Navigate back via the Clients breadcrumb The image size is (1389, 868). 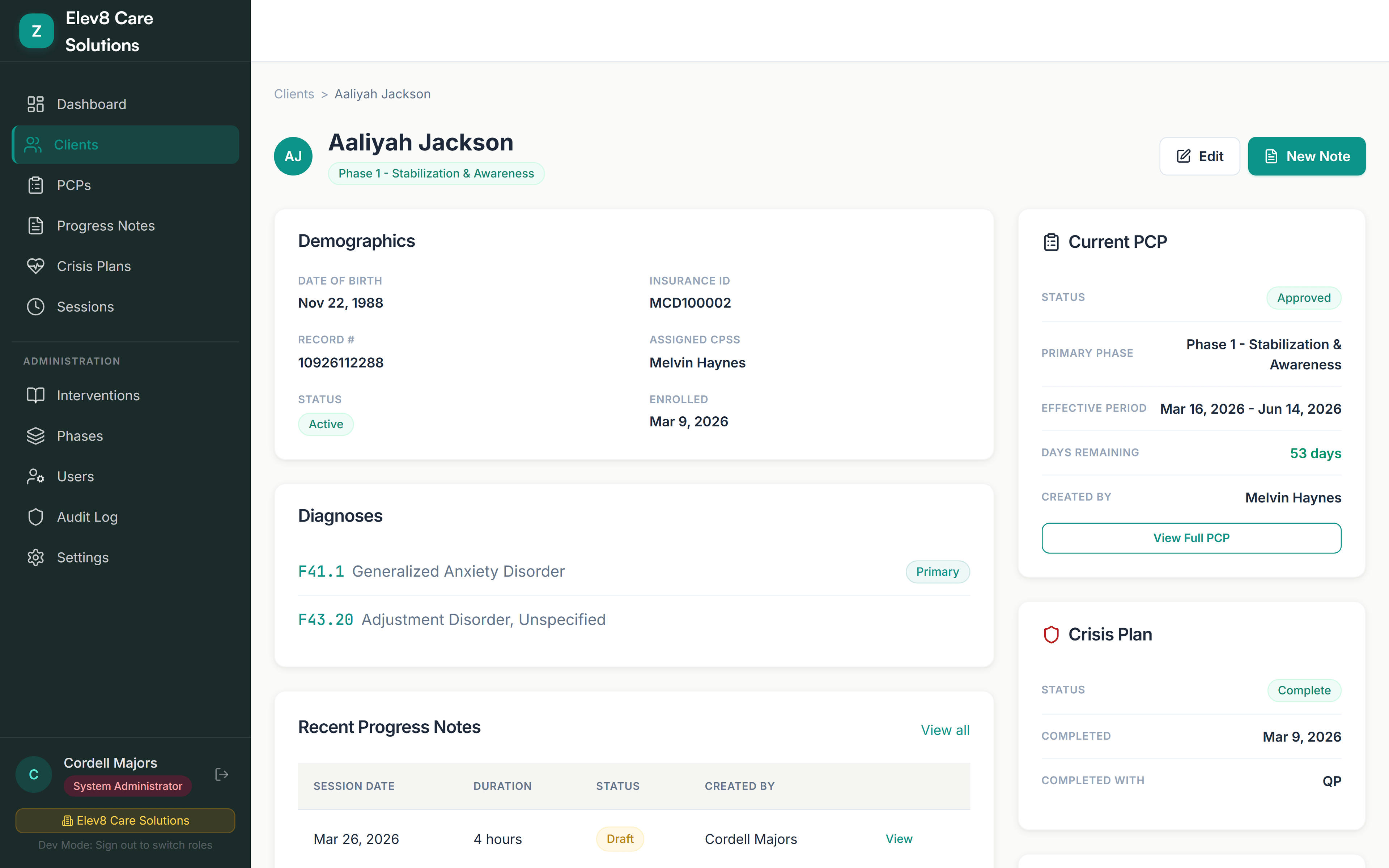[294, 94]
